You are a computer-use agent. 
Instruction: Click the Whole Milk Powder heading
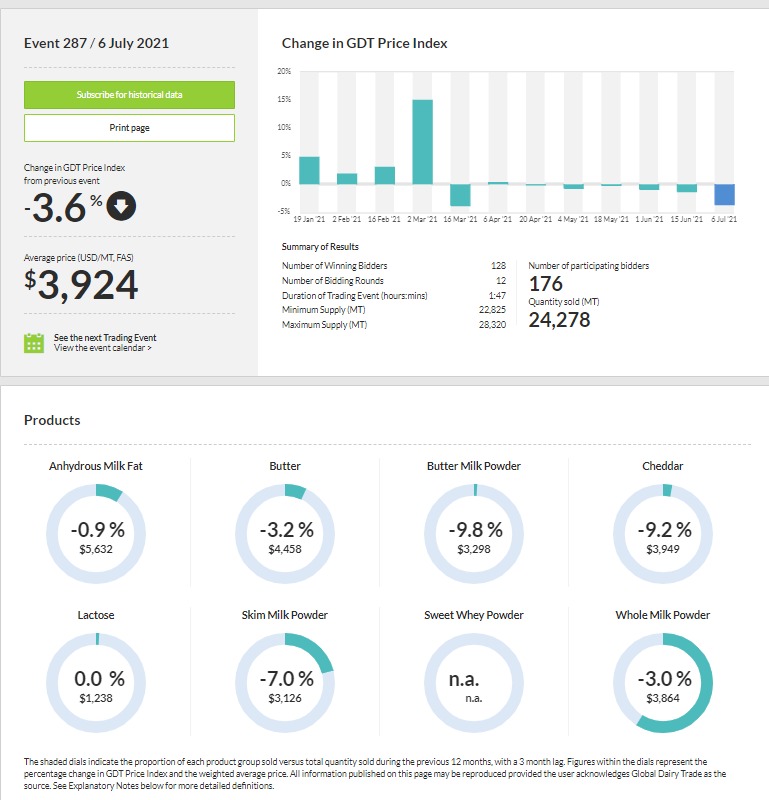click(662, 615)
